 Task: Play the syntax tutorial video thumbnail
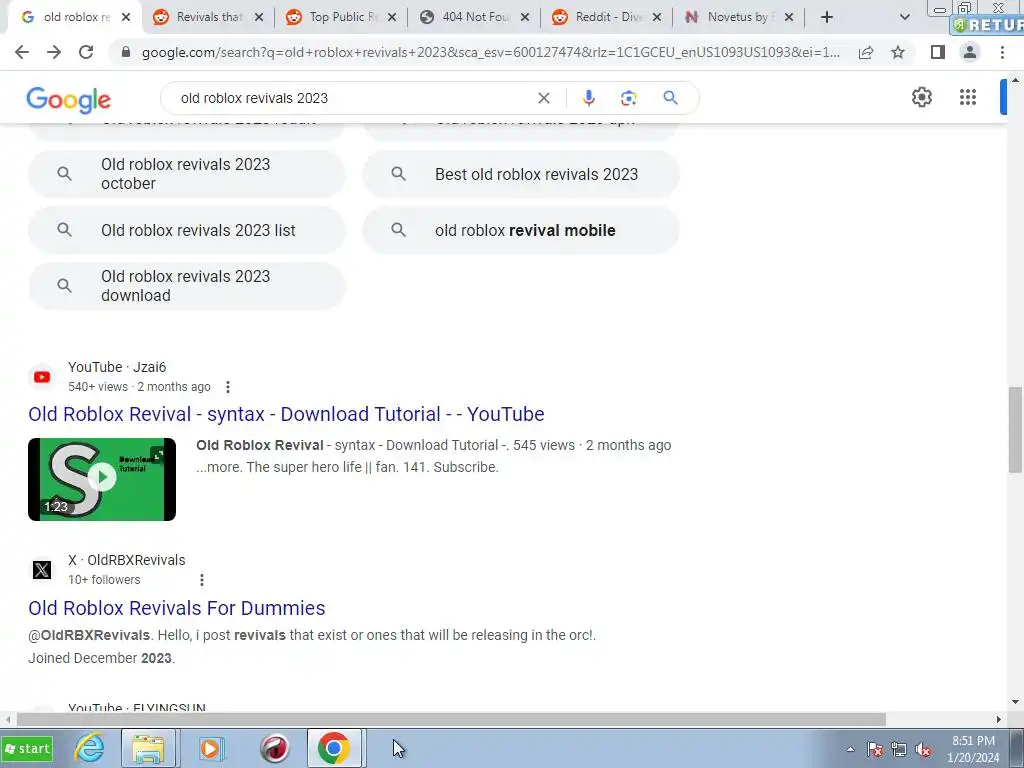pos(102,479)
